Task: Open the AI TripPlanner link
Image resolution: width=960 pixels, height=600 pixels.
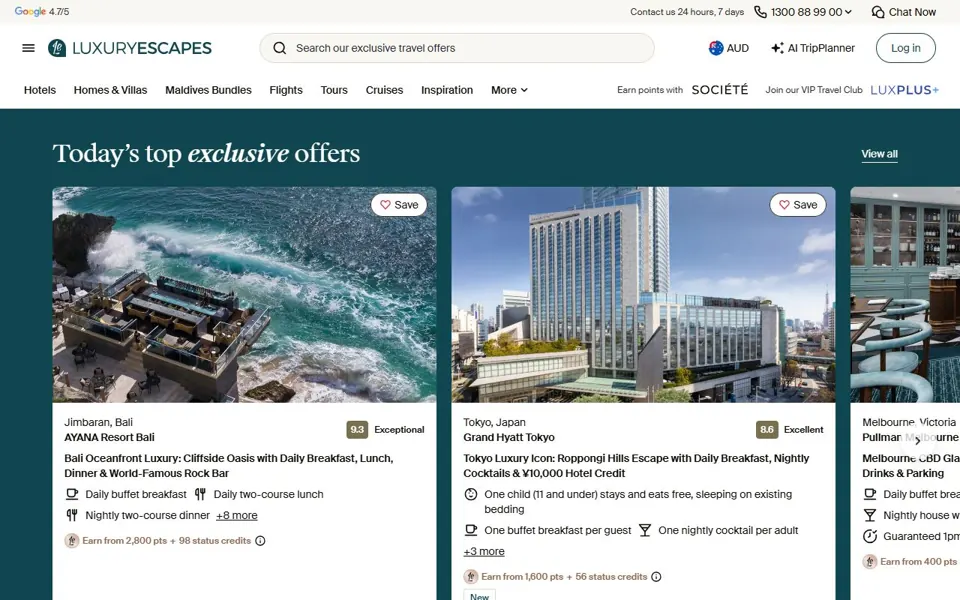Action: 813,48
